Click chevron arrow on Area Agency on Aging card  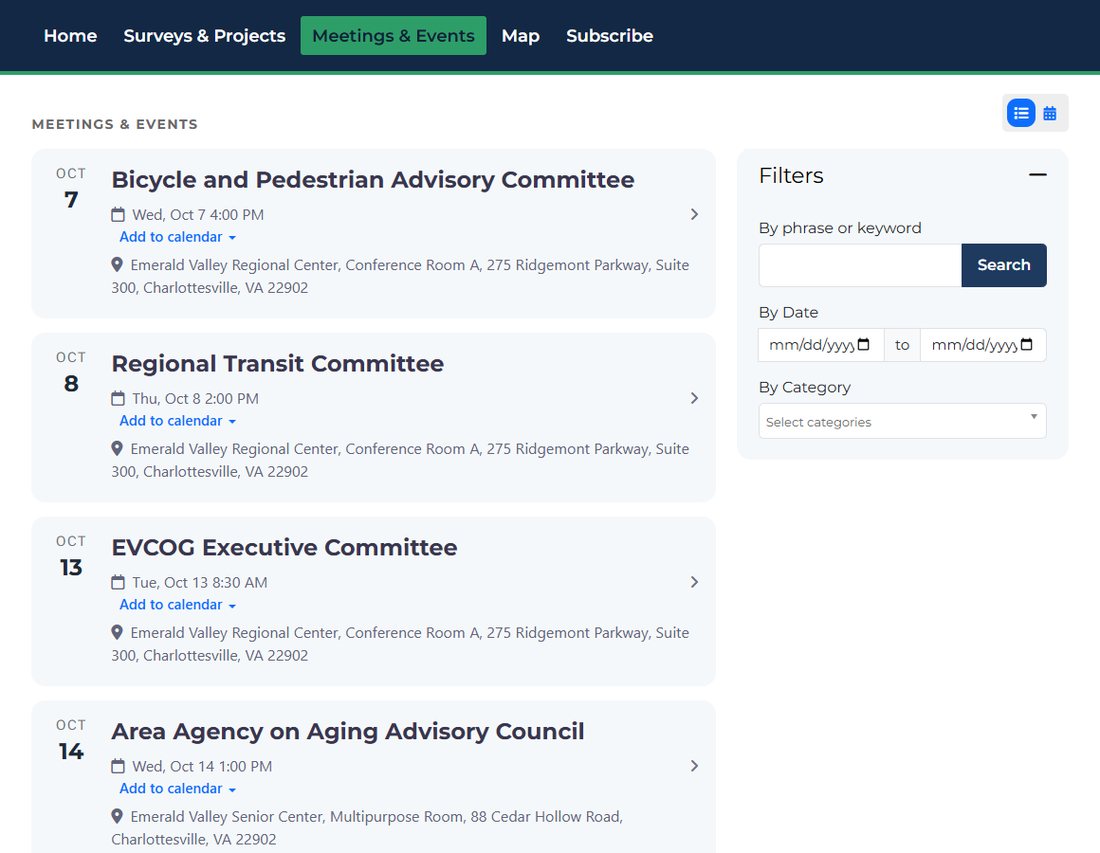coord(694,765)
